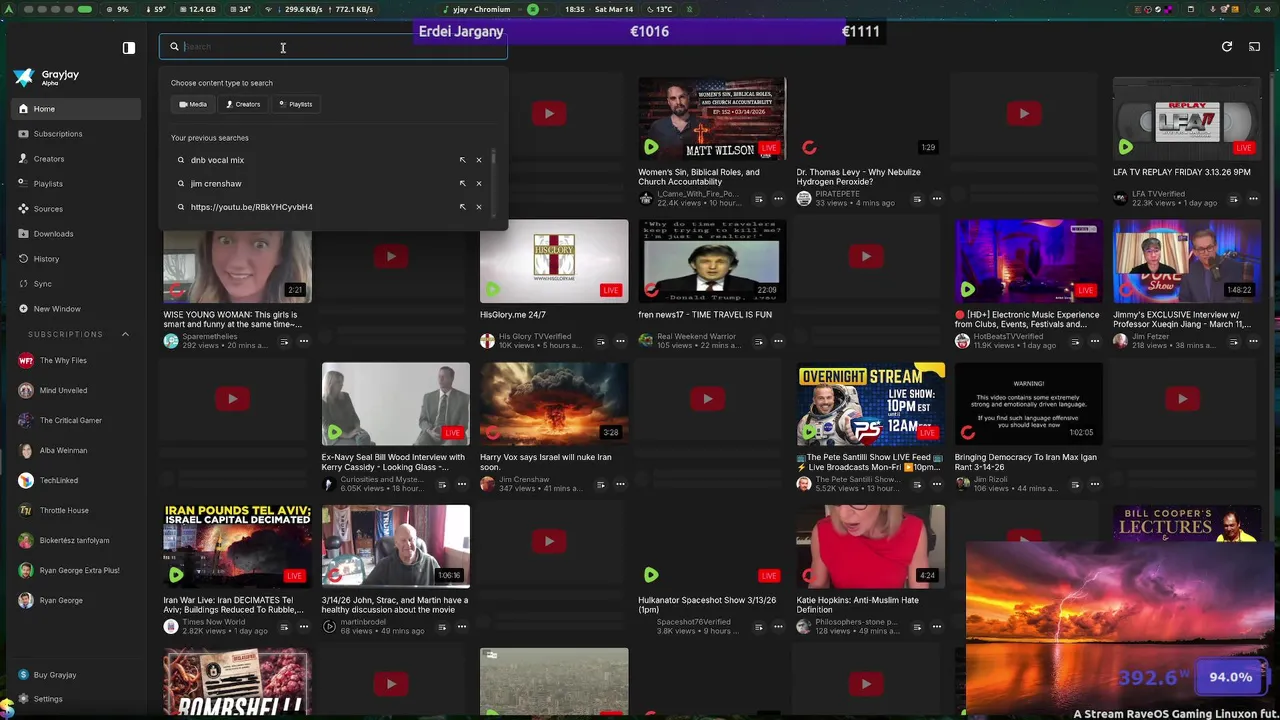The image size is (1280, 720).
Task: Add HisGlory.me 24/7 to queue
Action: [x=600, y=341]
